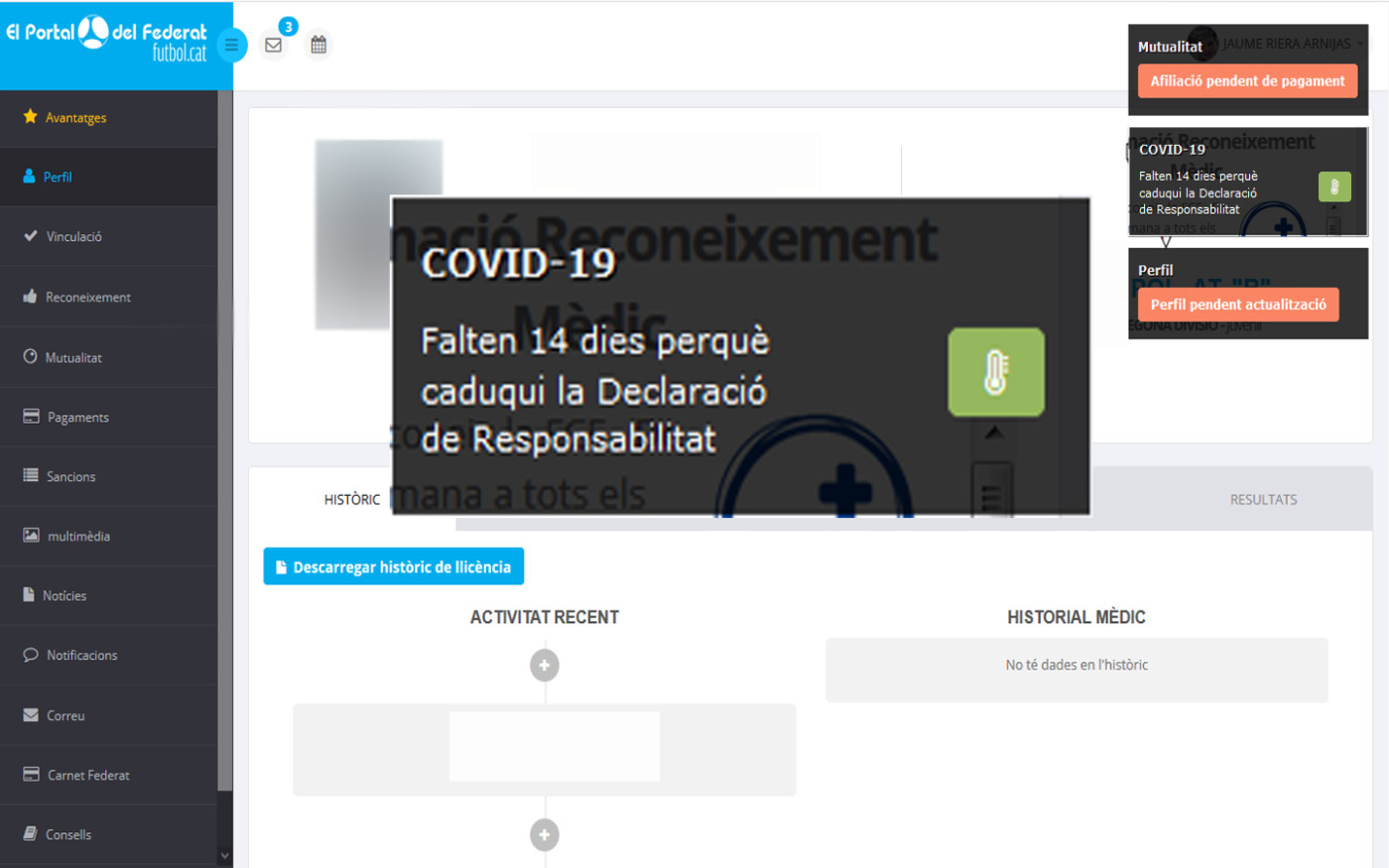
Task: Go to Pagaments in the sidebar
Action: 77,417
